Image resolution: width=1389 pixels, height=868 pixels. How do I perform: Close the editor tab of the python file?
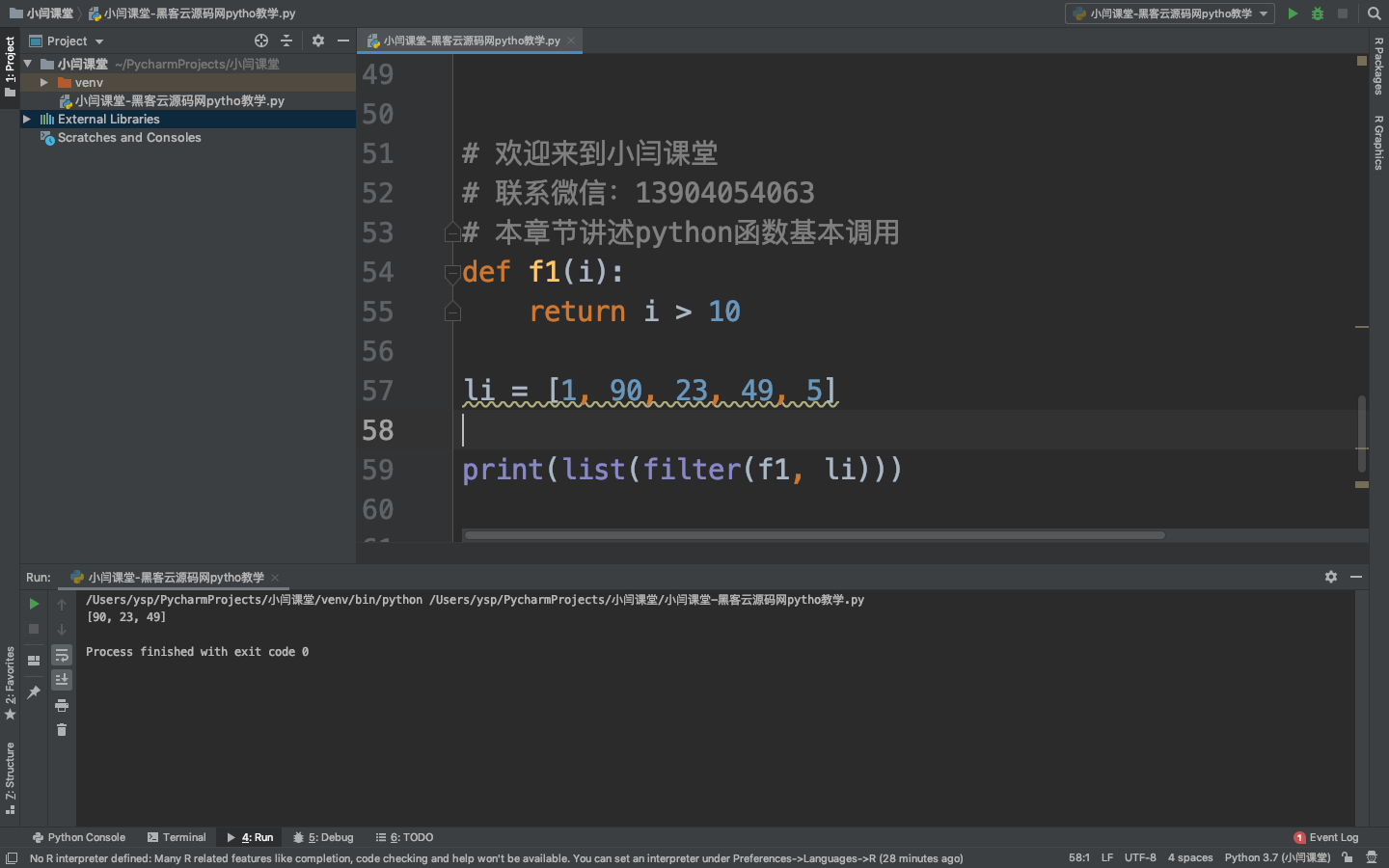click(x=571, y=41)
